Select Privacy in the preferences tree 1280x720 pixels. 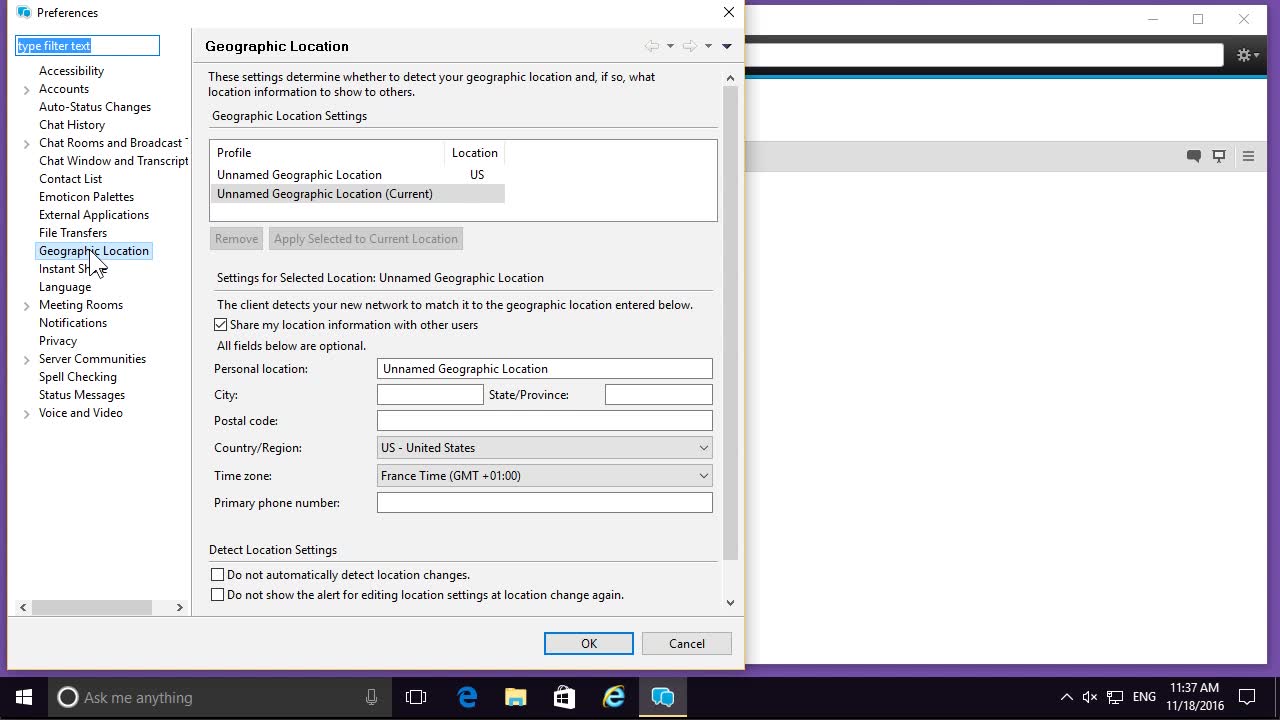tap(58, 341)
